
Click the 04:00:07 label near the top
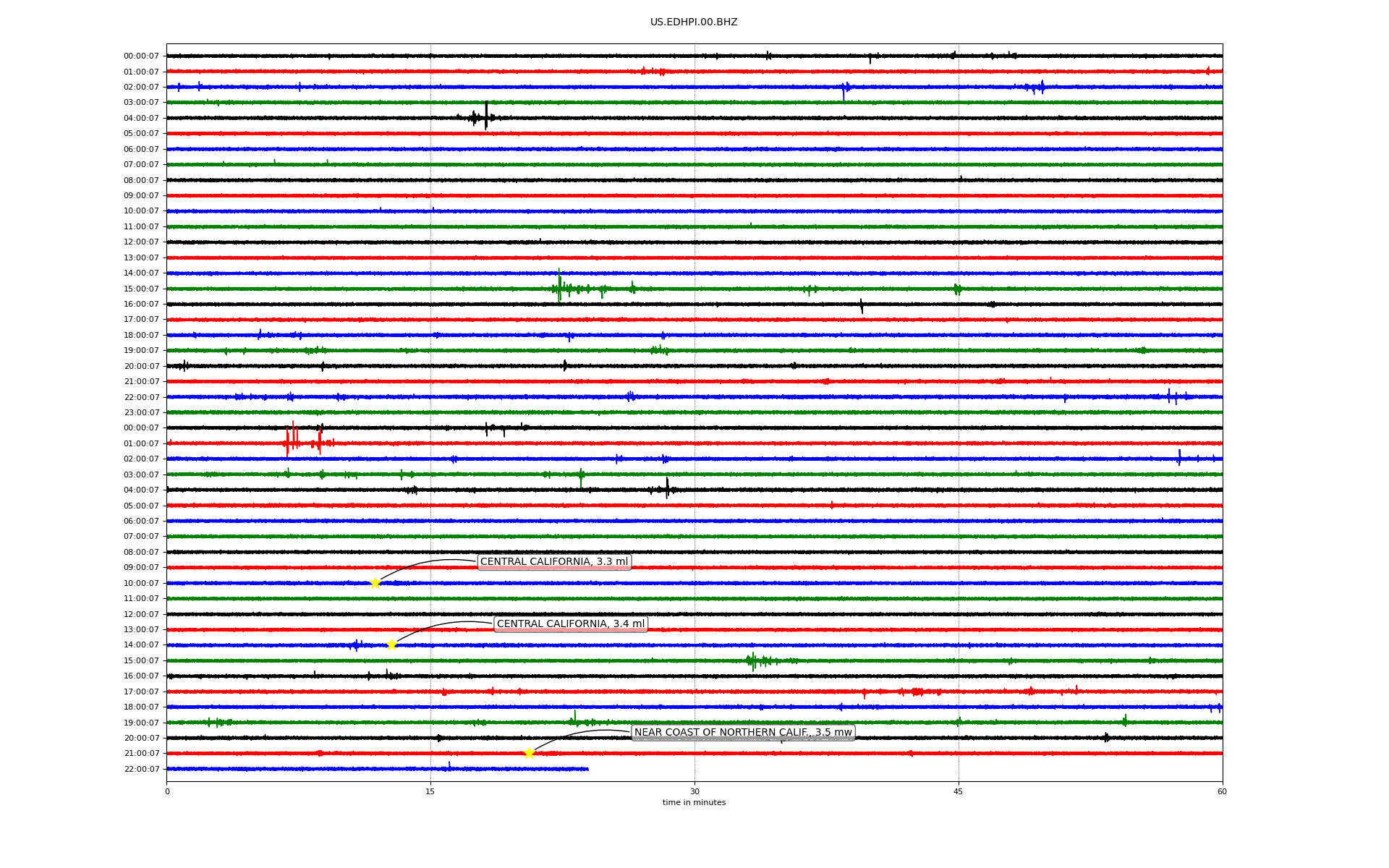coord(141,118)
